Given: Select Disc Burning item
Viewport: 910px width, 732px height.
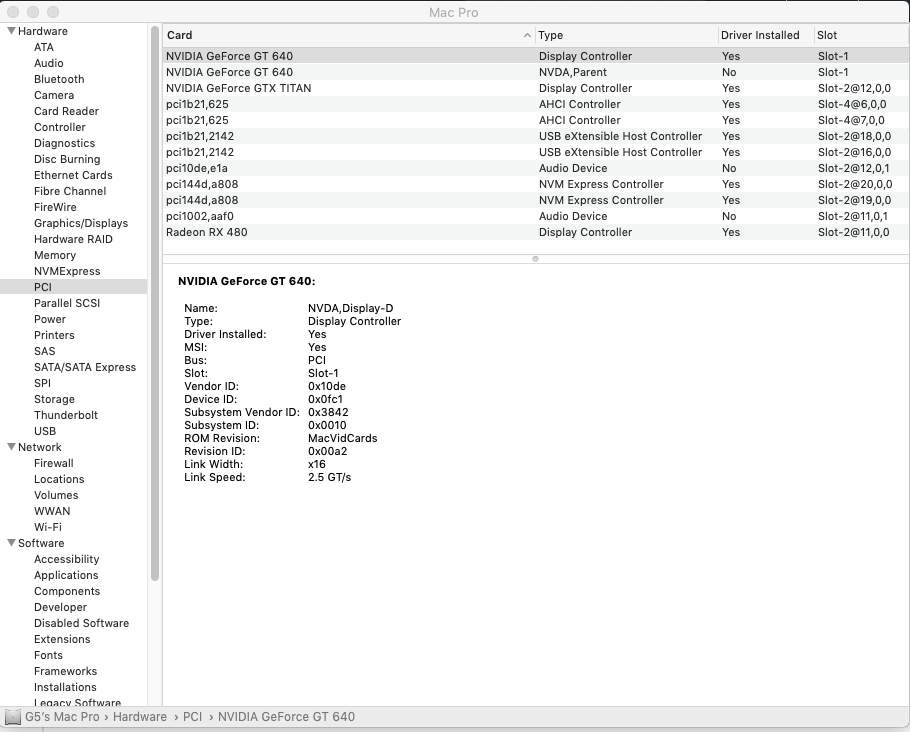Looking at the screenshot, I should 67,159.
